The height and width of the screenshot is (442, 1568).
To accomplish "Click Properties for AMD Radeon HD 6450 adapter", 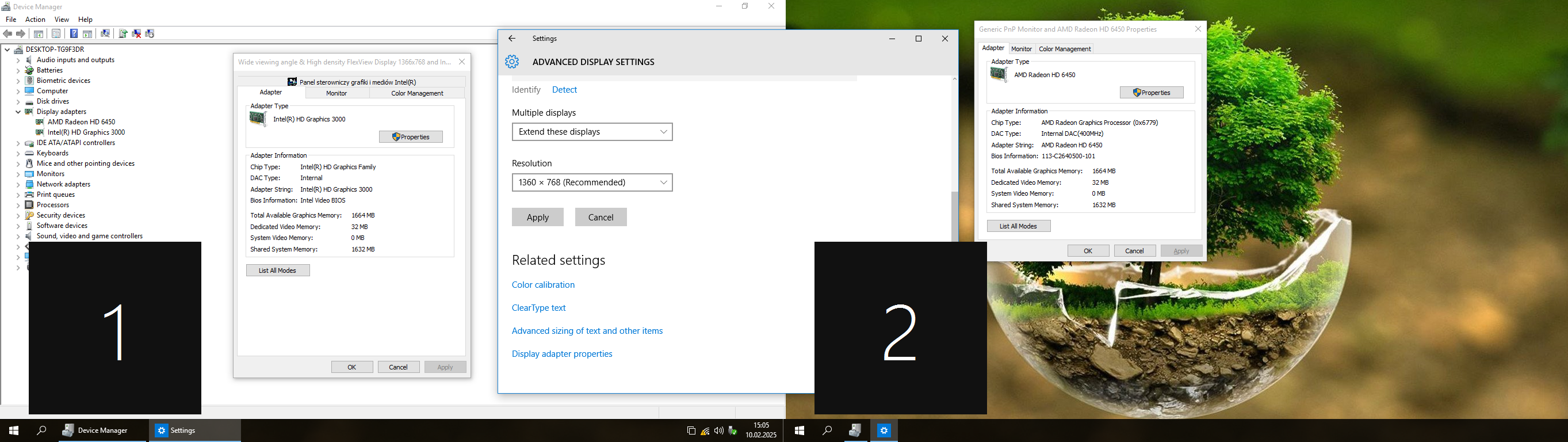I will [1152, 93].
